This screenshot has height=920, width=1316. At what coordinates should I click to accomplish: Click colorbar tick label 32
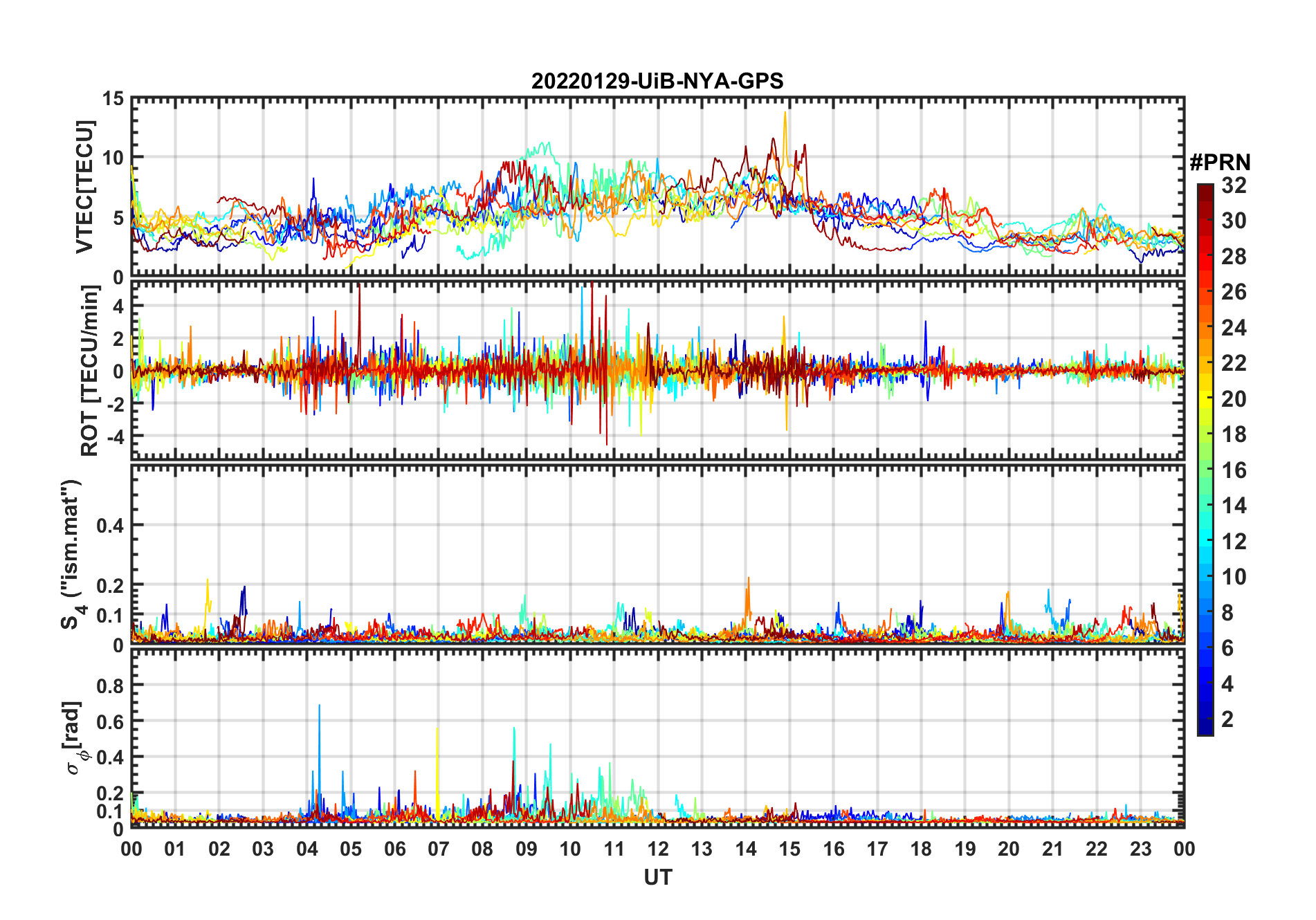coord(1234,185)
